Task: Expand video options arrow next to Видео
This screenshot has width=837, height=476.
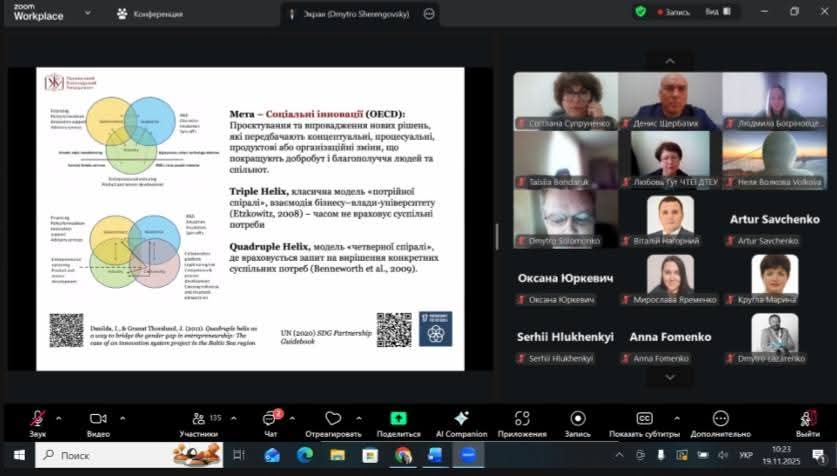Action: point(122,418)
